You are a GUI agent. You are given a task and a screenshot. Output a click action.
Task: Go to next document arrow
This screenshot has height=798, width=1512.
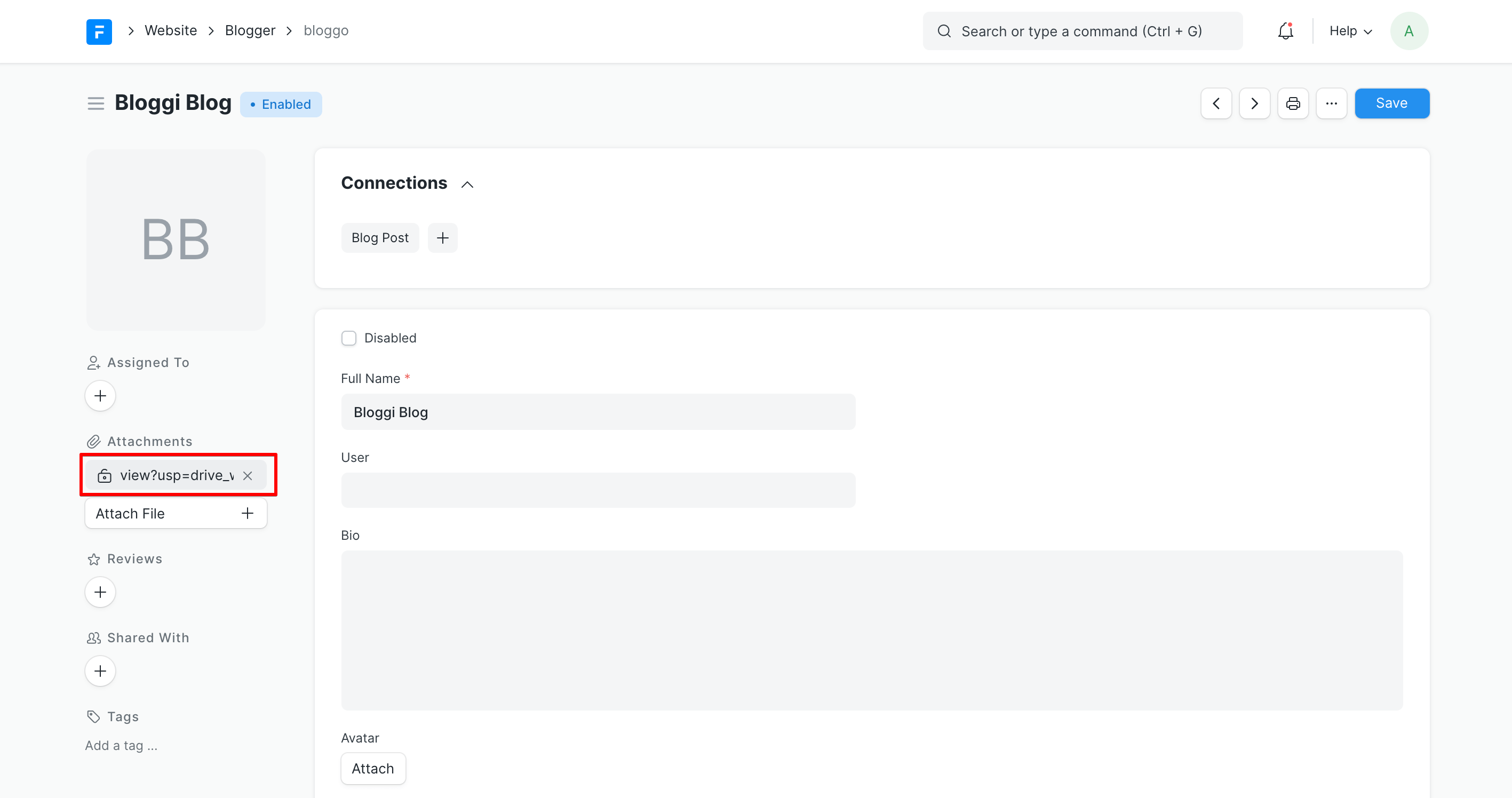click(1254, 104)
